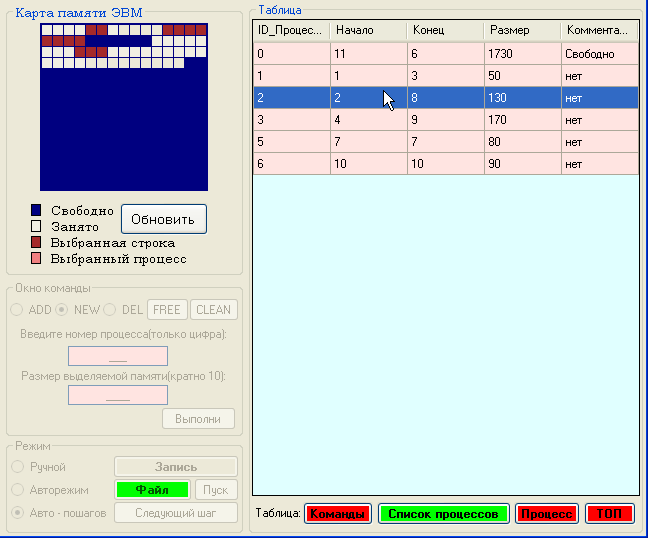Click the Обновить button

pyautogui.click(x=164, y=219)
